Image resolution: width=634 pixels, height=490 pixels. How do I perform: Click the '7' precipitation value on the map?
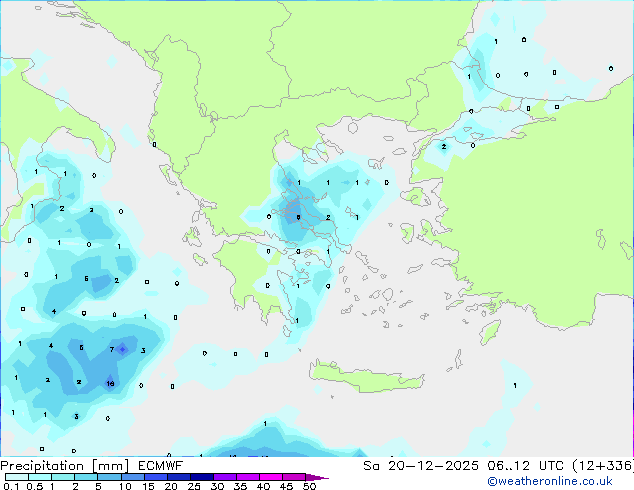click(x=112, y=349)
